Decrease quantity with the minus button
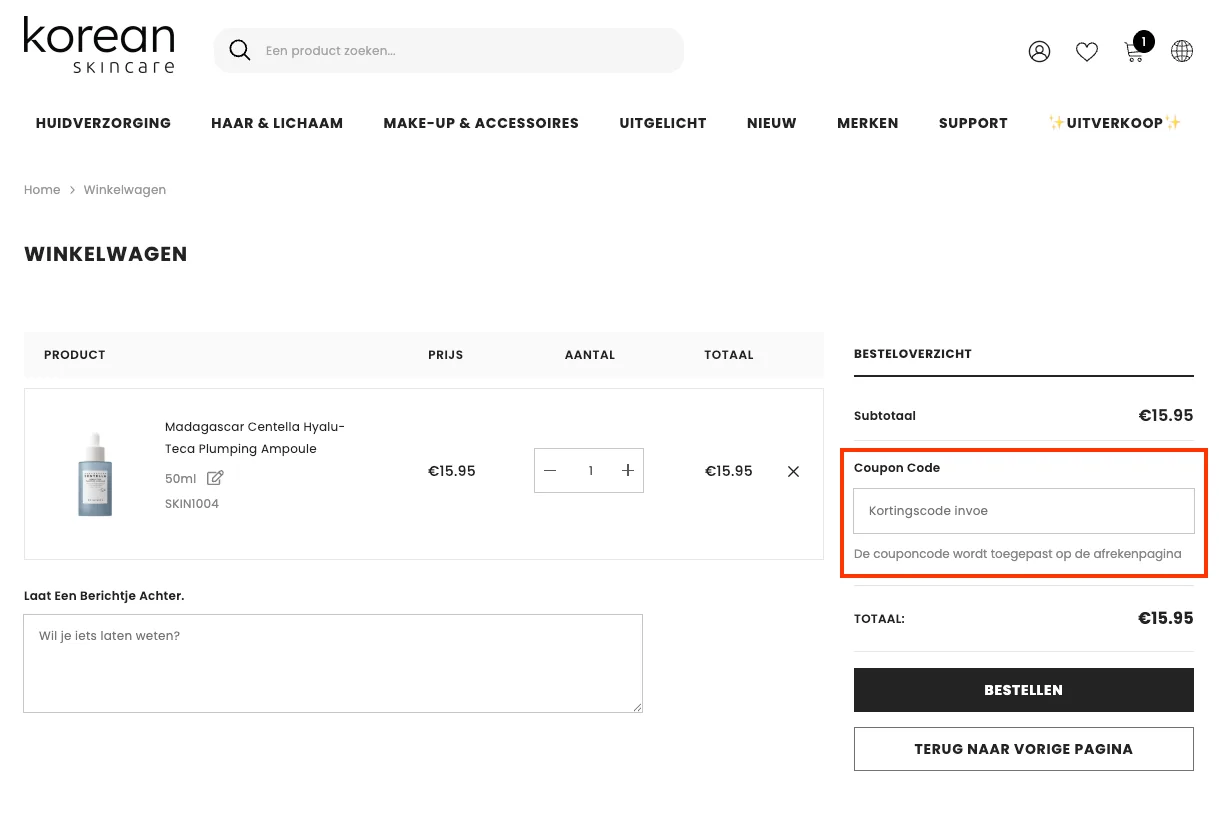 click(550, 470)
